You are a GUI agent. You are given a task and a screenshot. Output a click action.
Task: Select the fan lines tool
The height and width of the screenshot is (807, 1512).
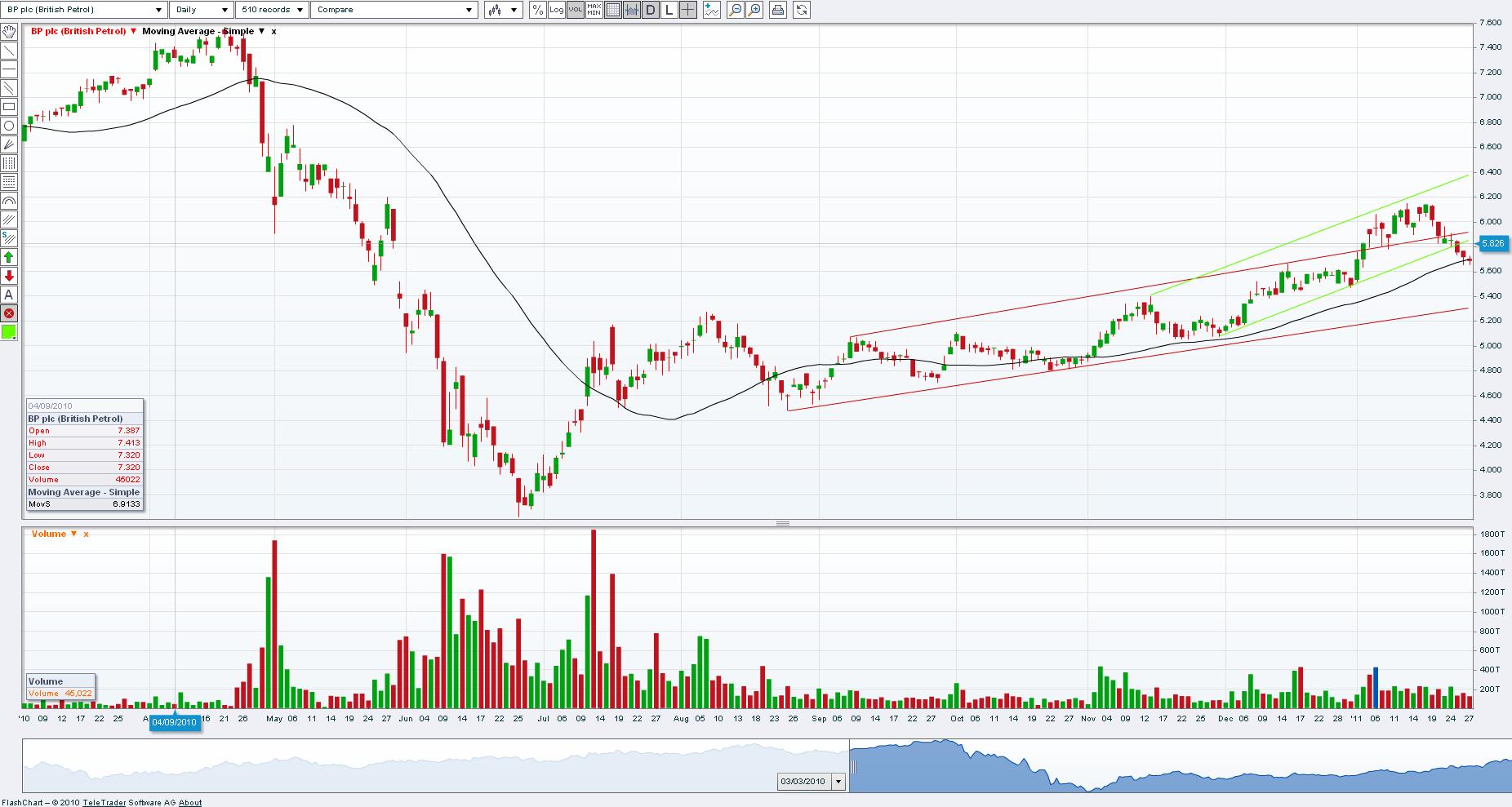tap(9, 144)
